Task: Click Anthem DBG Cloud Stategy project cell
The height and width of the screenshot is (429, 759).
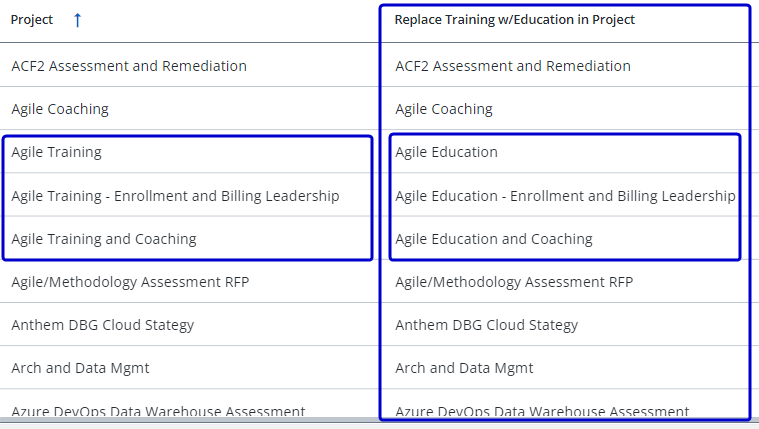Action: (x=103, y=325)
